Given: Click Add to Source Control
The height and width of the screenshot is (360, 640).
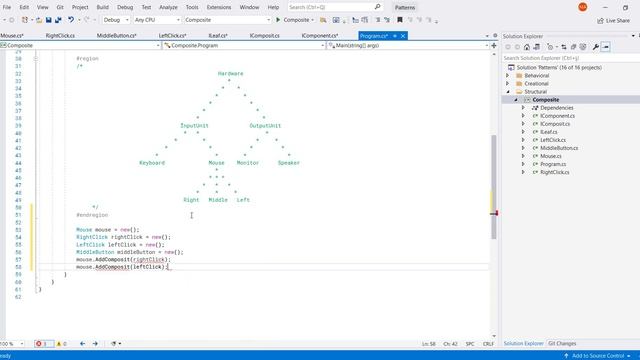Looking at the screenshot, I should [598, 356].
